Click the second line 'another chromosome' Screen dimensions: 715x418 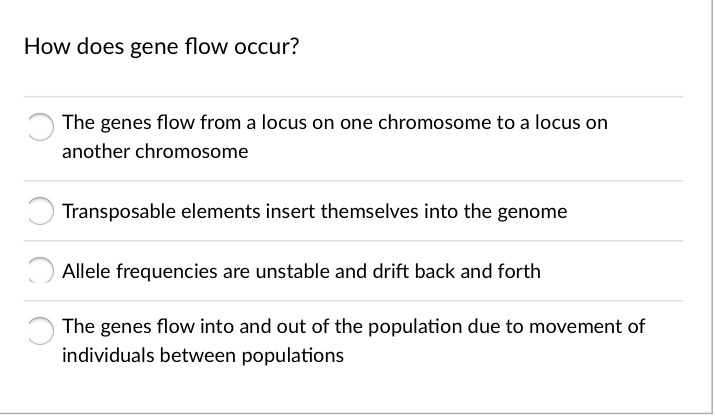[155, 152]
